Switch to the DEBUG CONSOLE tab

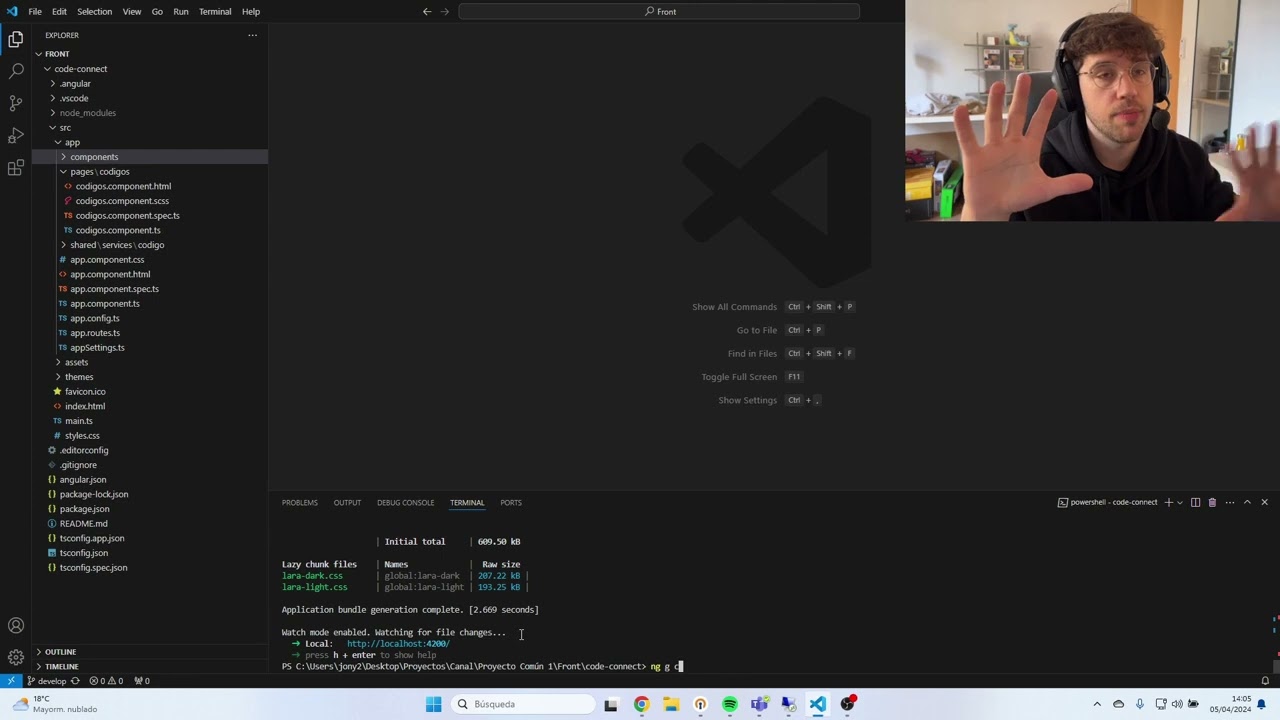click(405, 502)
